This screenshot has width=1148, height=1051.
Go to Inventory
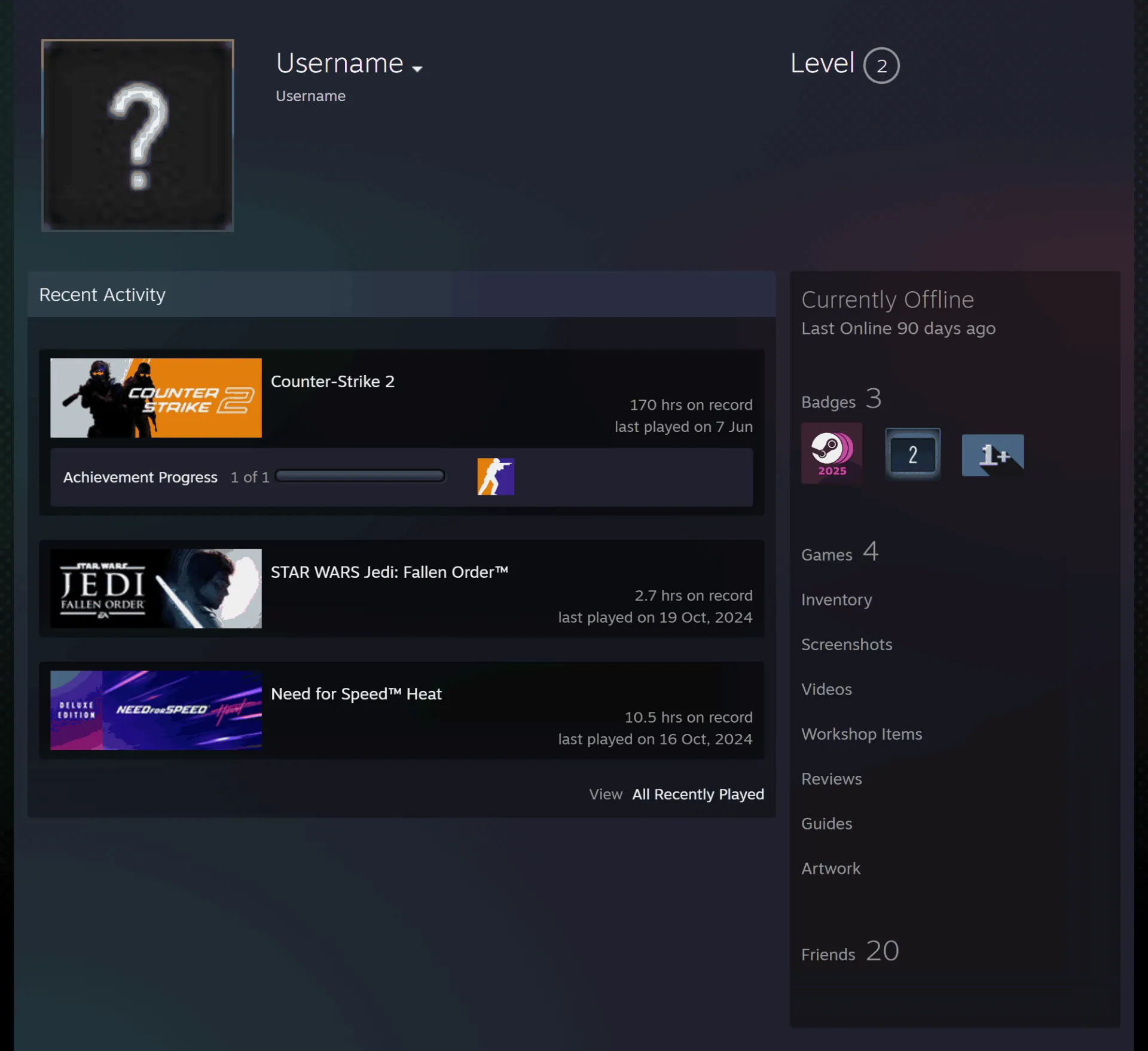pyautogui.click(x=836, y=600)
